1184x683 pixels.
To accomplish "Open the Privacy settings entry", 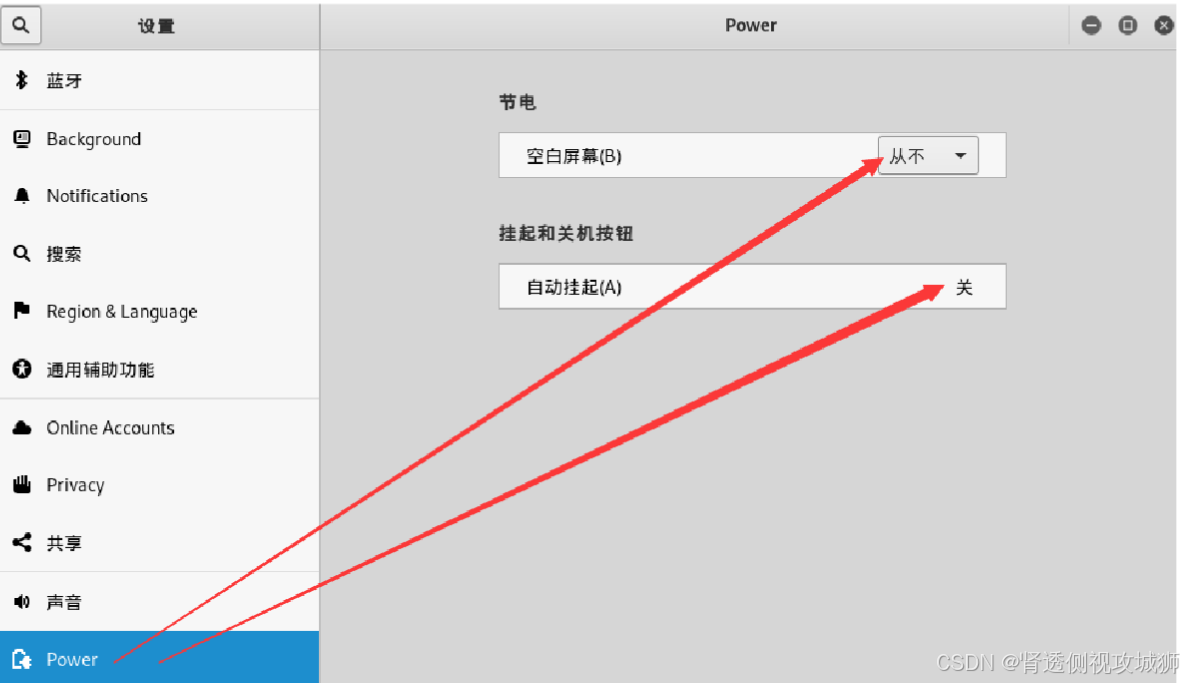I will pyautogui.click(x=159, y=485).
